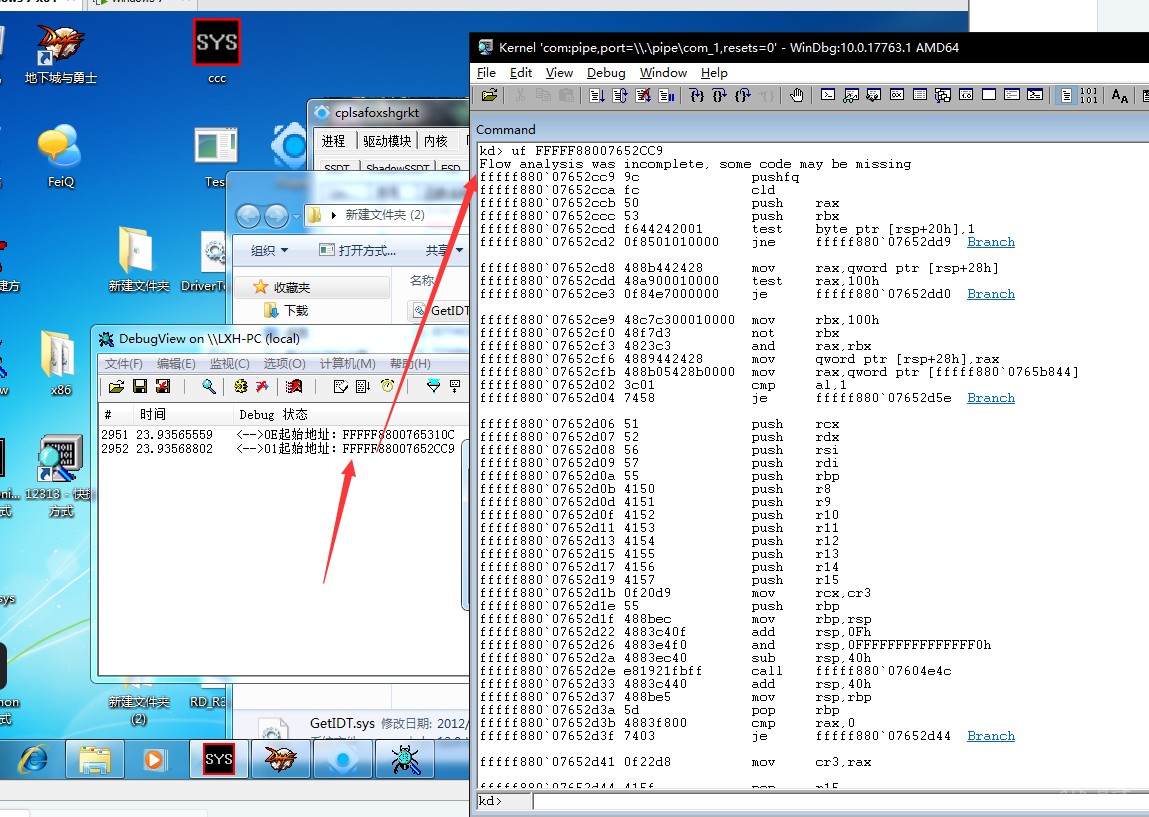
Task: Open the Command window icon in WinDbg toolbar
Action: point(828,95)
